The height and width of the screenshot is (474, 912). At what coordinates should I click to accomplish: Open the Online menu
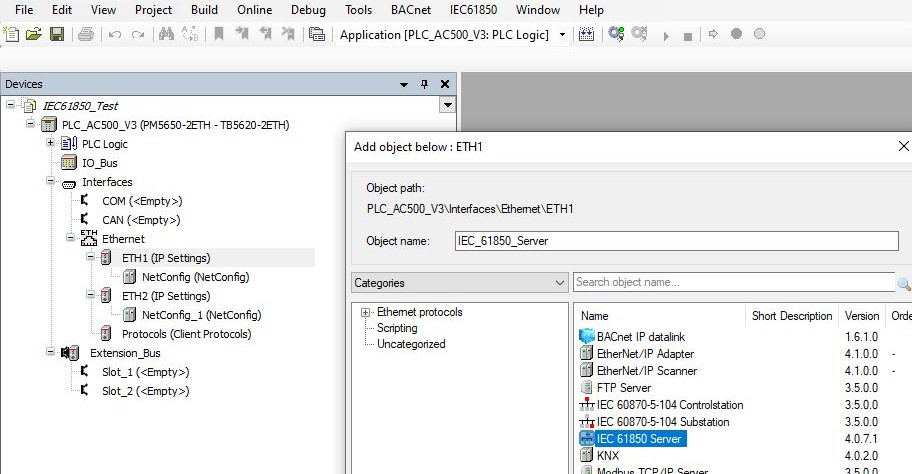coord(254,10)
